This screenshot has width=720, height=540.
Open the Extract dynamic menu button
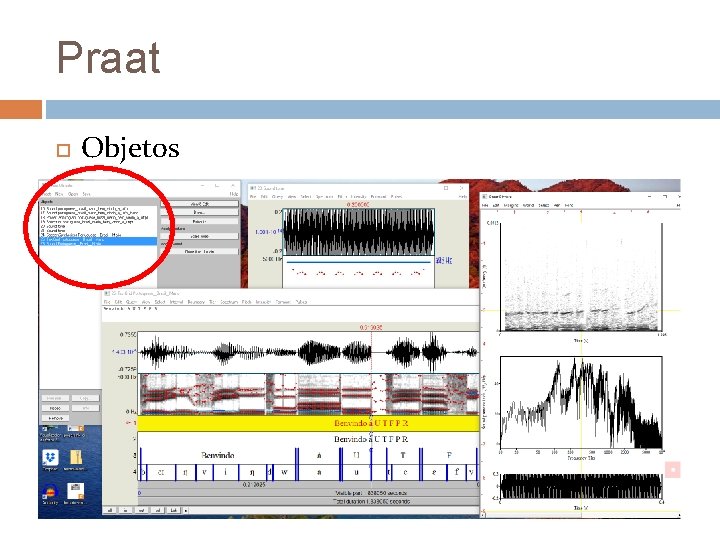[199, 221]
